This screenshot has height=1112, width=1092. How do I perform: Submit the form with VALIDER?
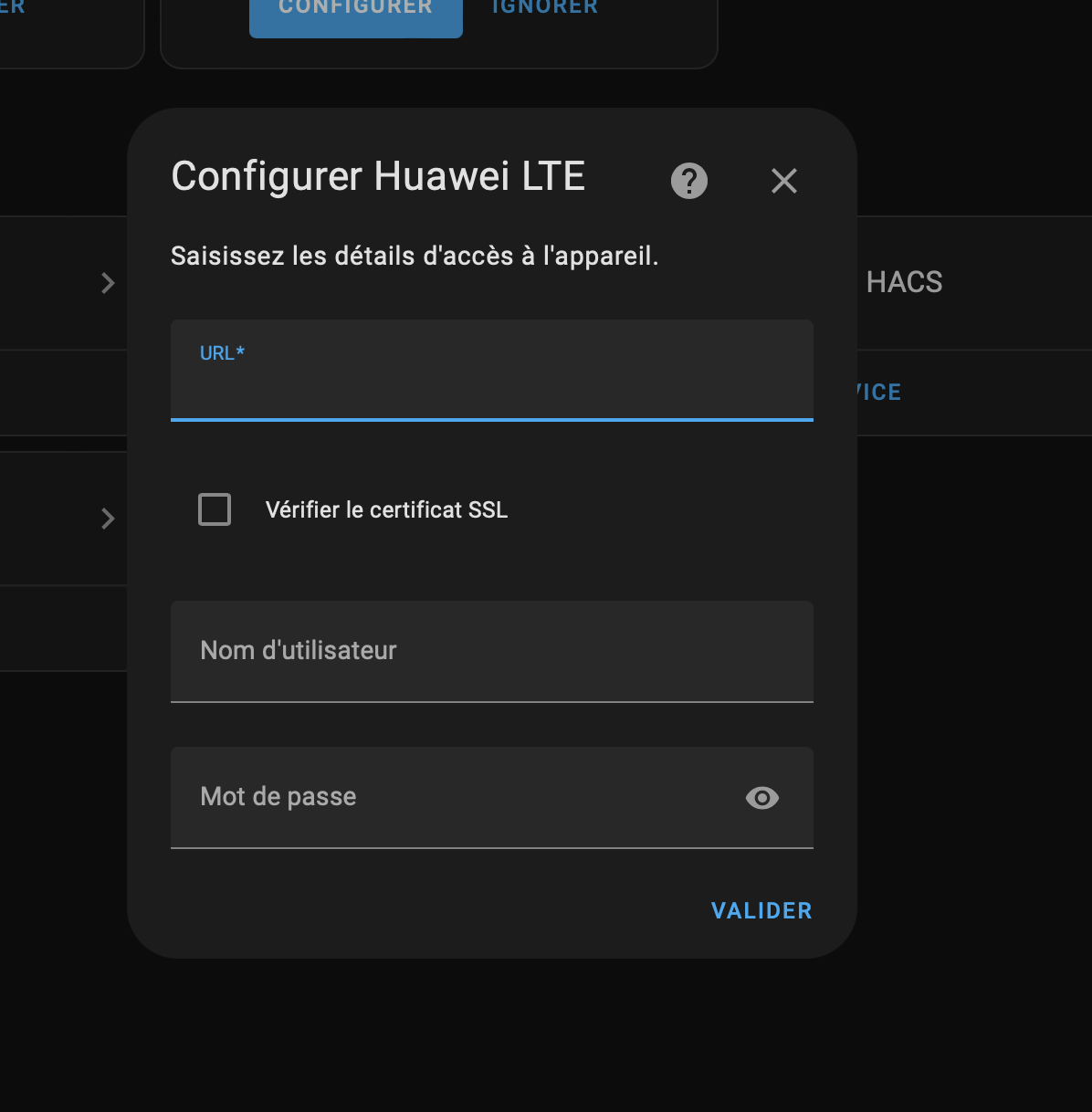click(761, 910)
